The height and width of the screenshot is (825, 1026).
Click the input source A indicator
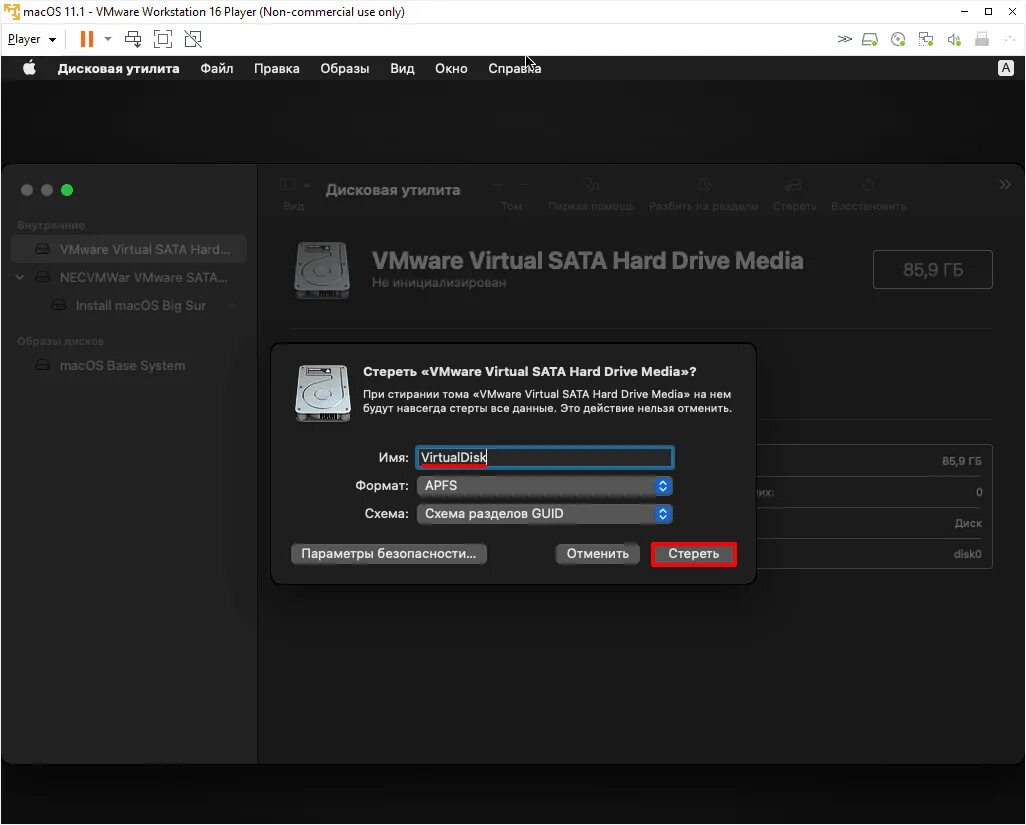click(1006, 68)
